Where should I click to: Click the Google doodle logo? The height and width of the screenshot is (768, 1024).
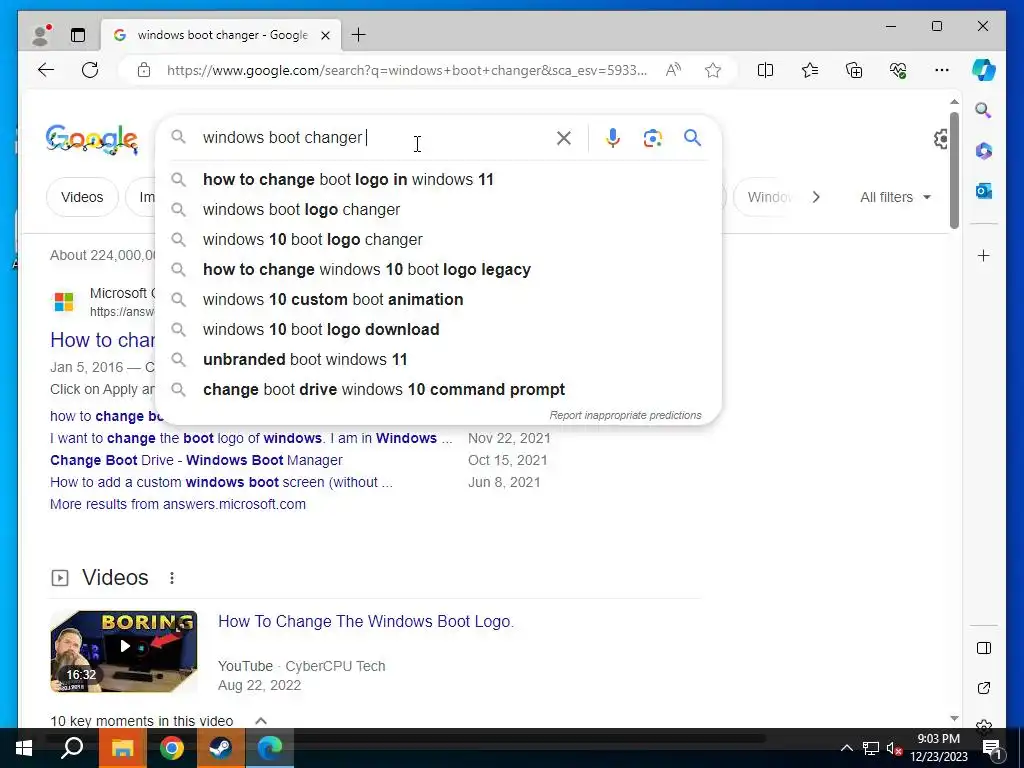[91, 139]
